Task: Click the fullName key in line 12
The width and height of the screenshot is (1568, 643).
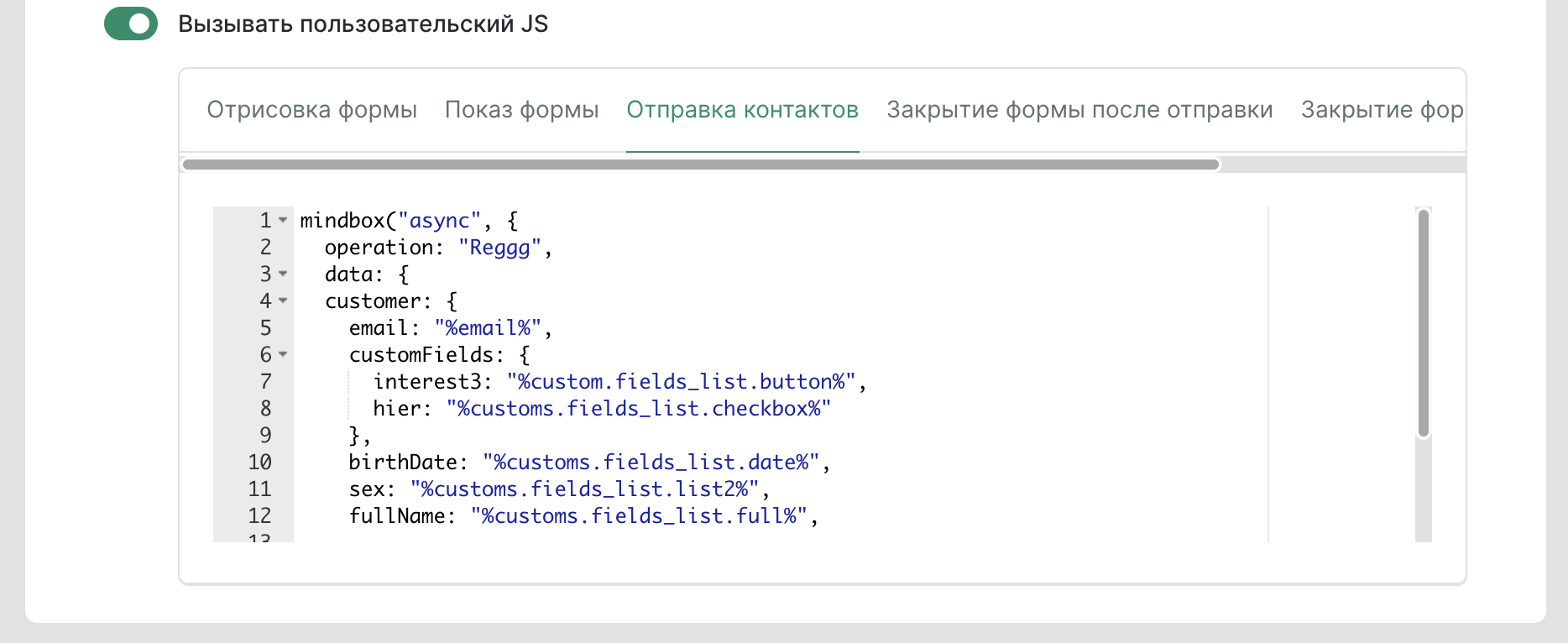Action: (397, 516)
